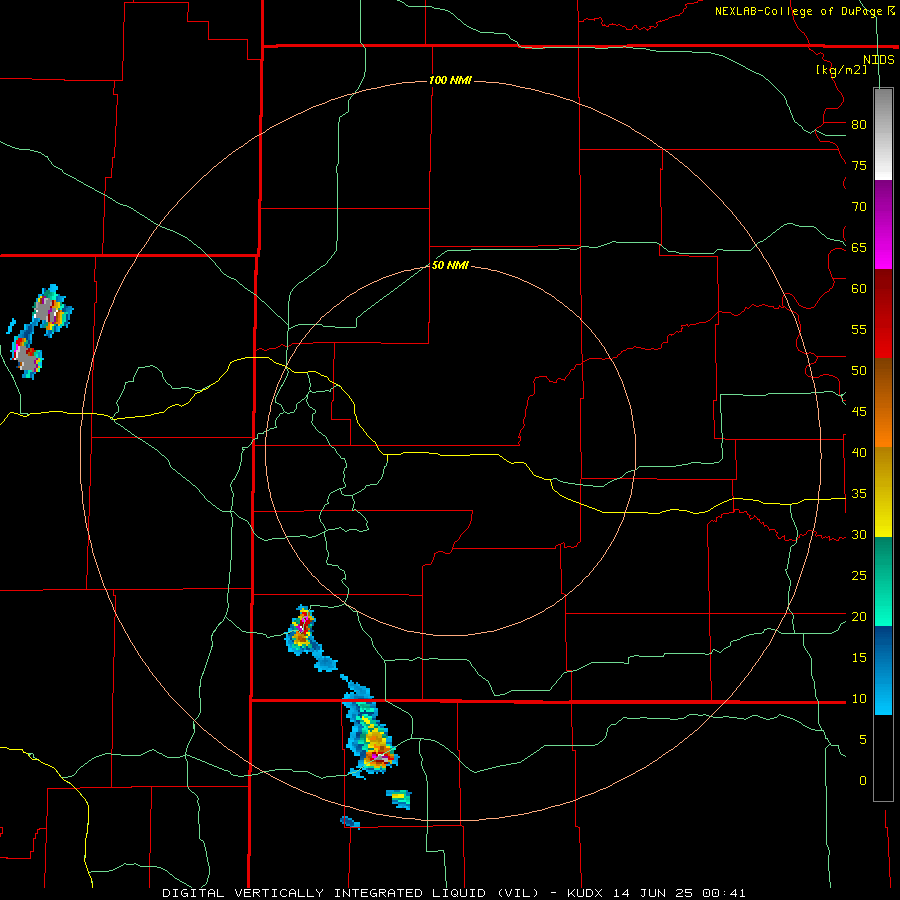Pick the magenta-purple color bar segment
The height and width of the screenshot is (900, 900).
point(883,225)
